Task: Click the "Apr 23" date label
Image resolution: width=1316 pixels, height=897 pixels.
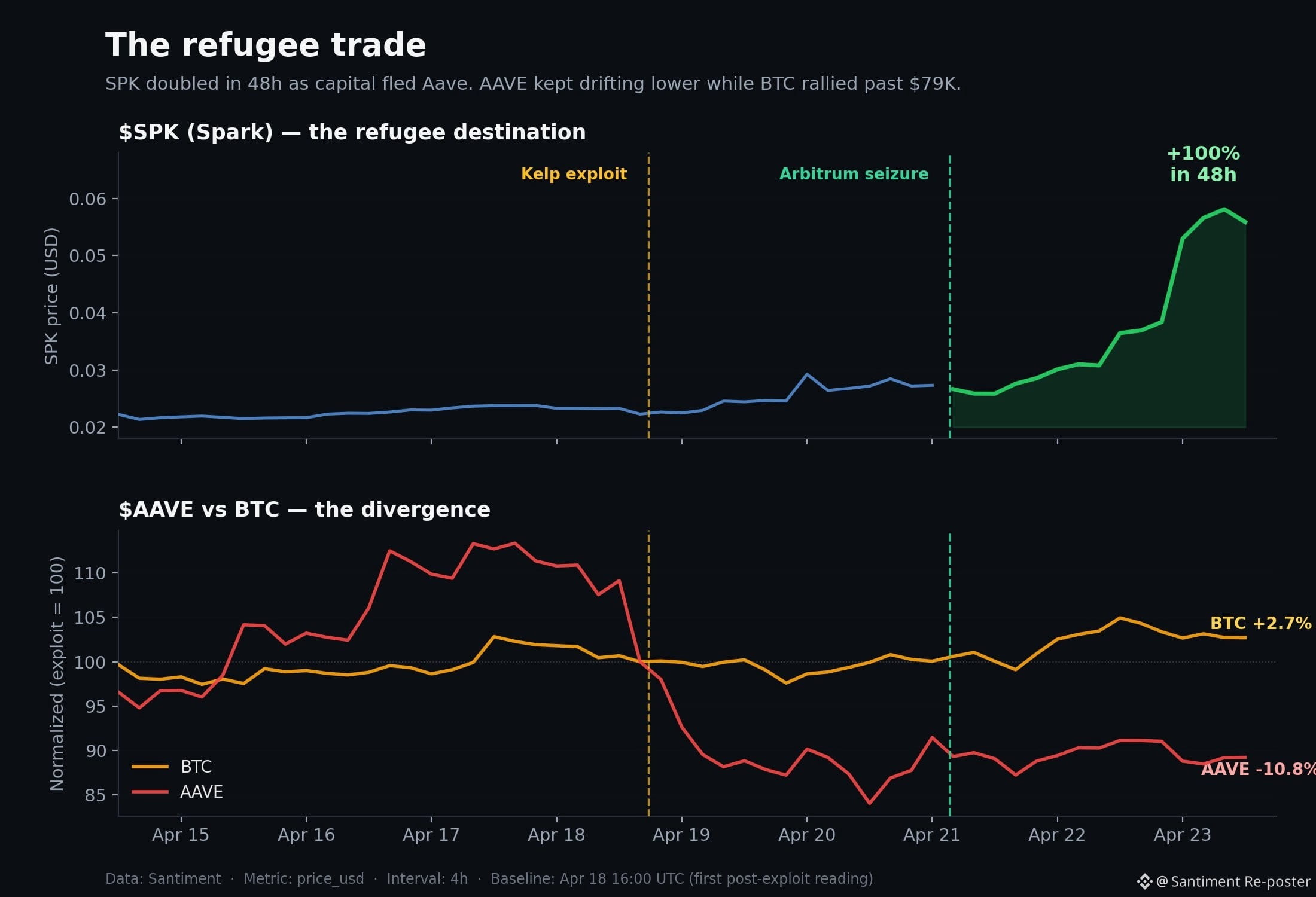Action: (1183, 835)
